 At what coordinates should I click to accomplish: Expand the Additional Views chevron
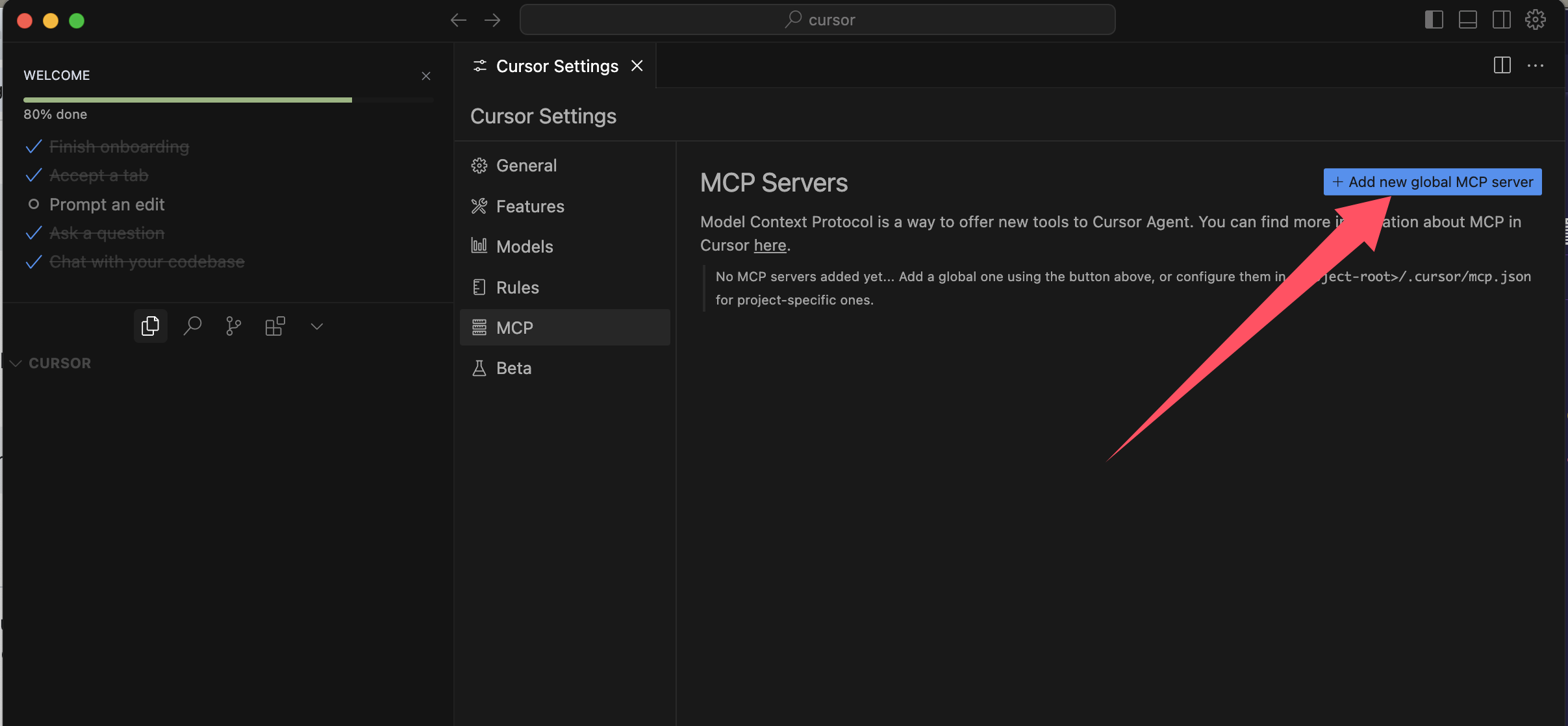click(x=316, y=325)
